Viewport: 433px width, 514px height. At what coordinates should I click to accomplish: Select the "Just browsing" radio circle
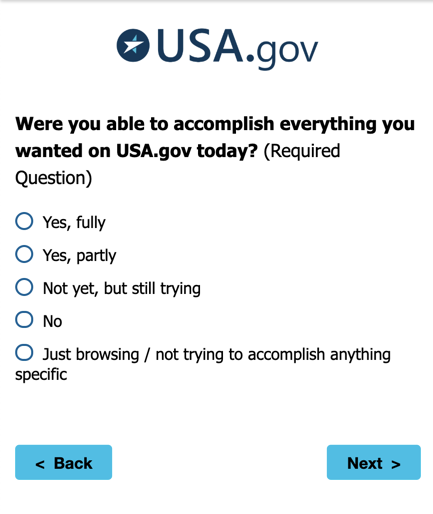tap(24, 353)
